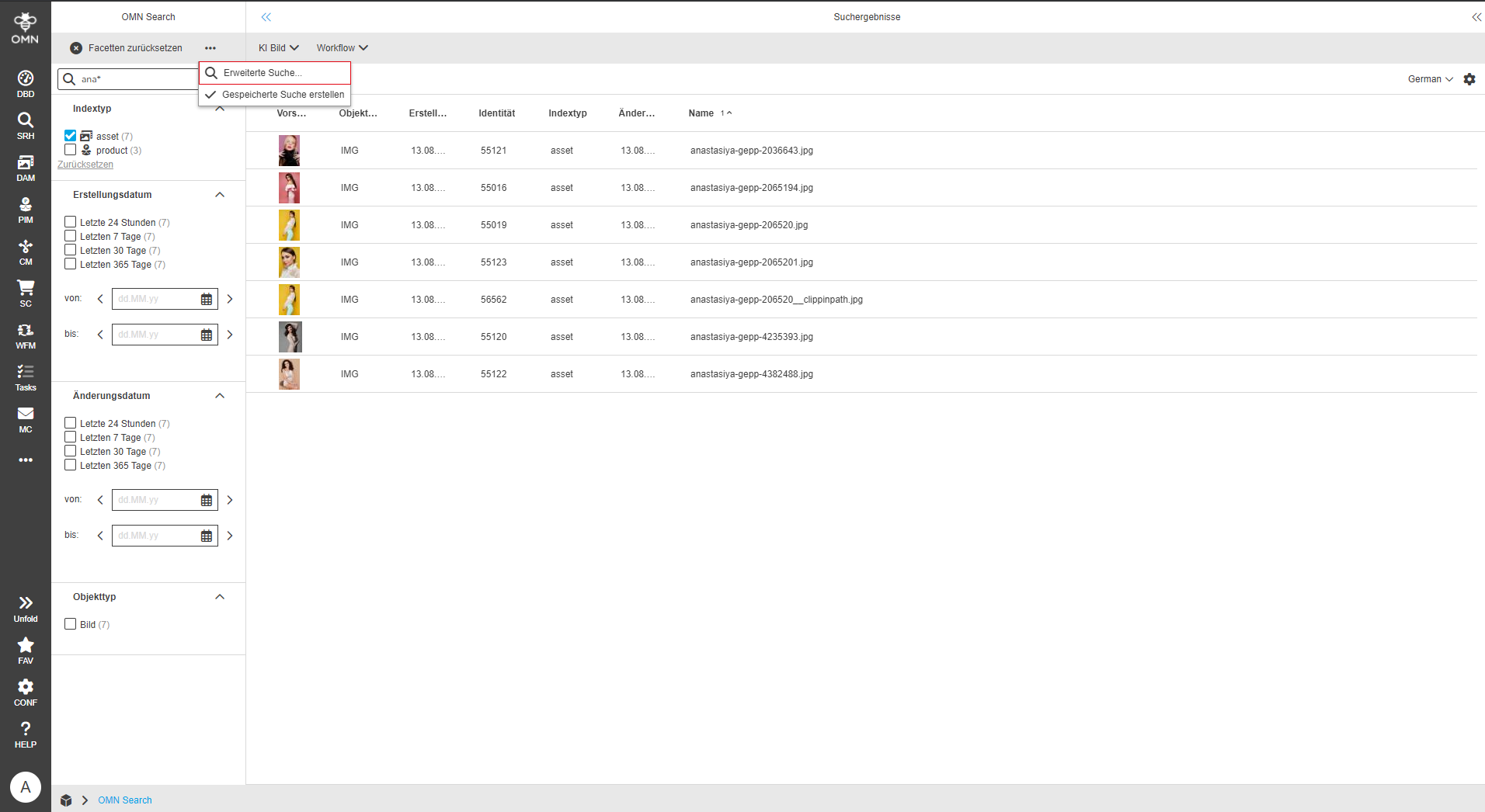
Task: Open the calendar picker for the 'von' date
Action: (206, 298)
